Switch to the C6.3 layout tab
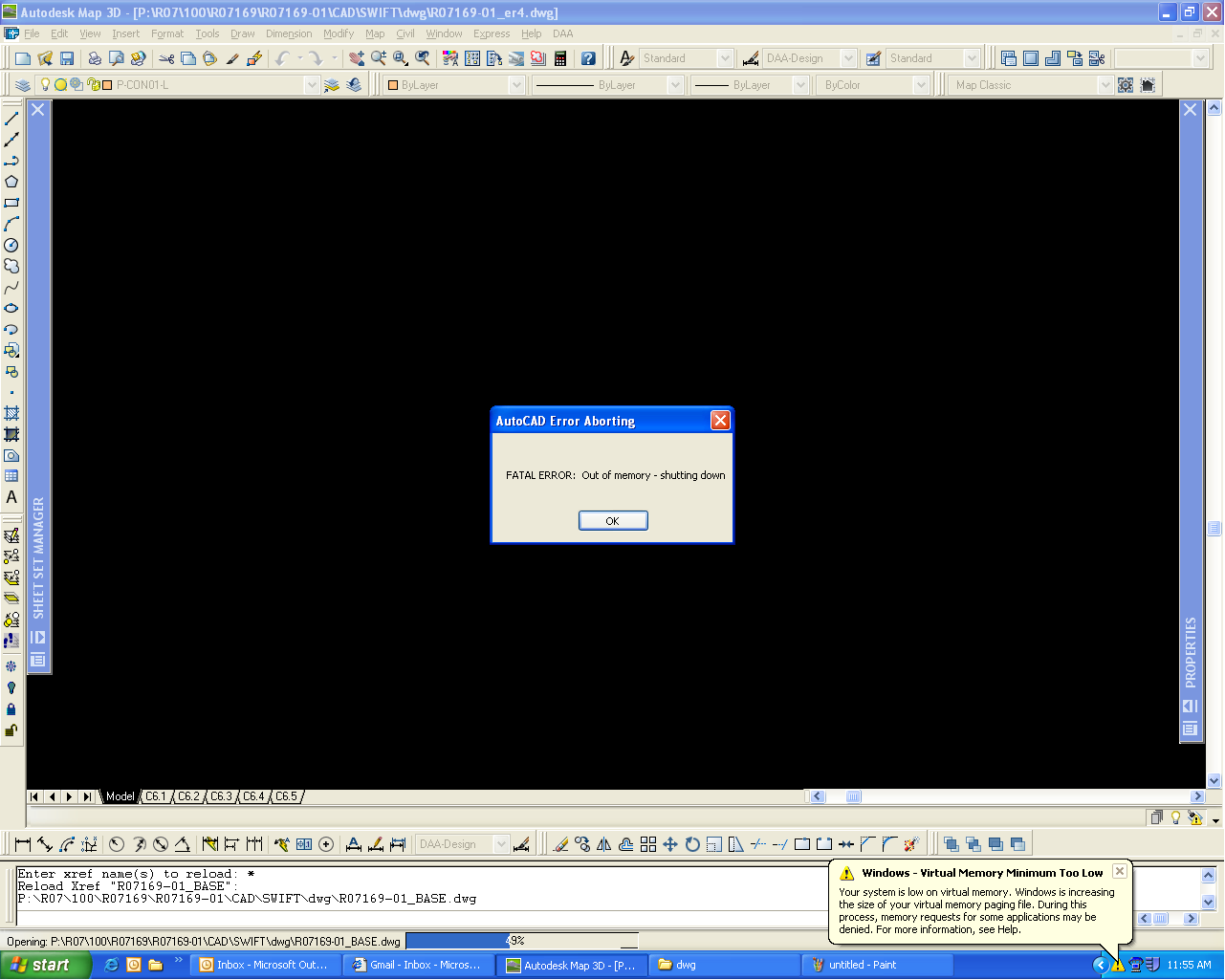This screenshot has width=1225, height=980. [x=221, y=796]
